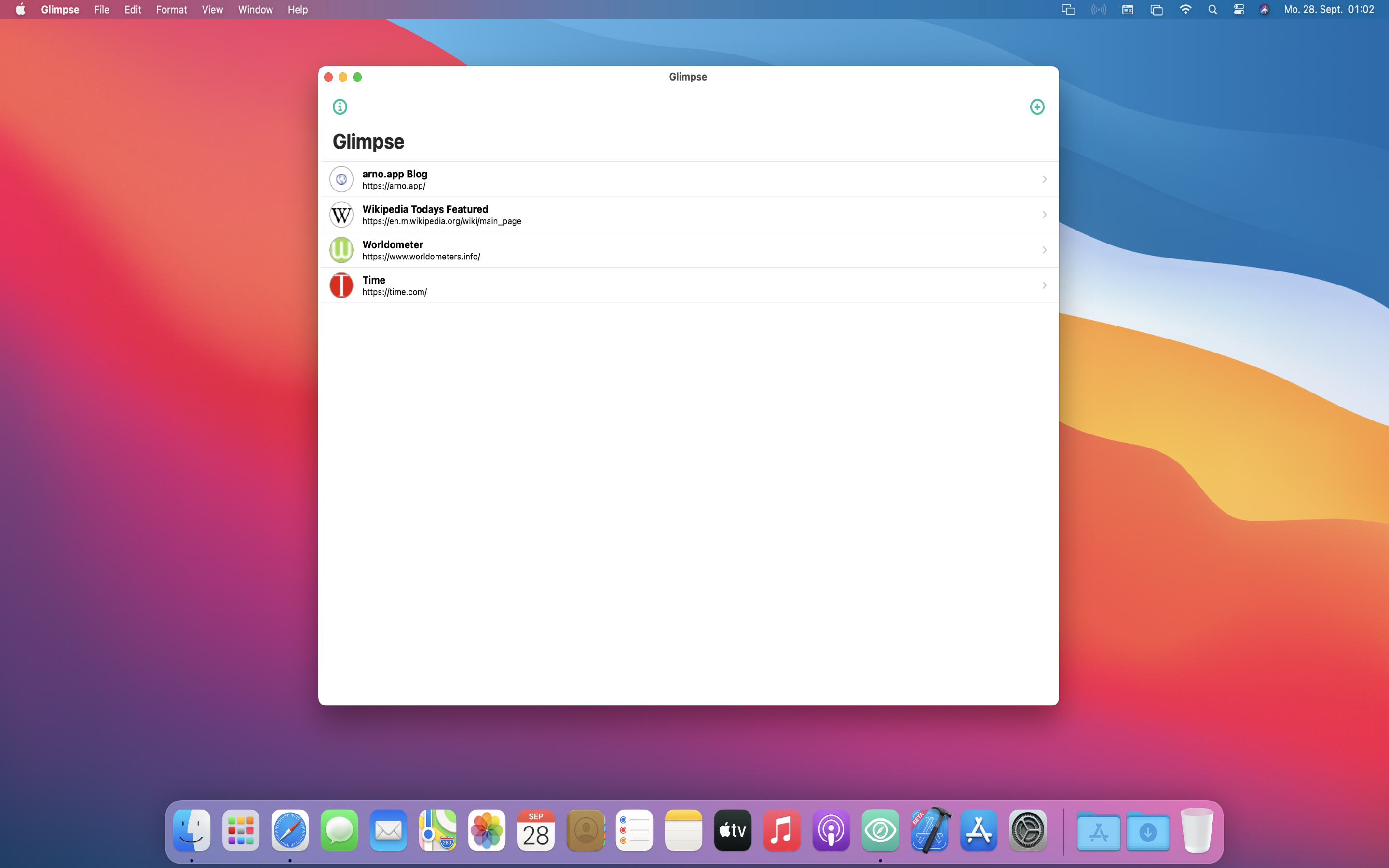Select the arno.app Blog title text
Viewport: 1389px width, 868px height.
(x=395, y=174)
